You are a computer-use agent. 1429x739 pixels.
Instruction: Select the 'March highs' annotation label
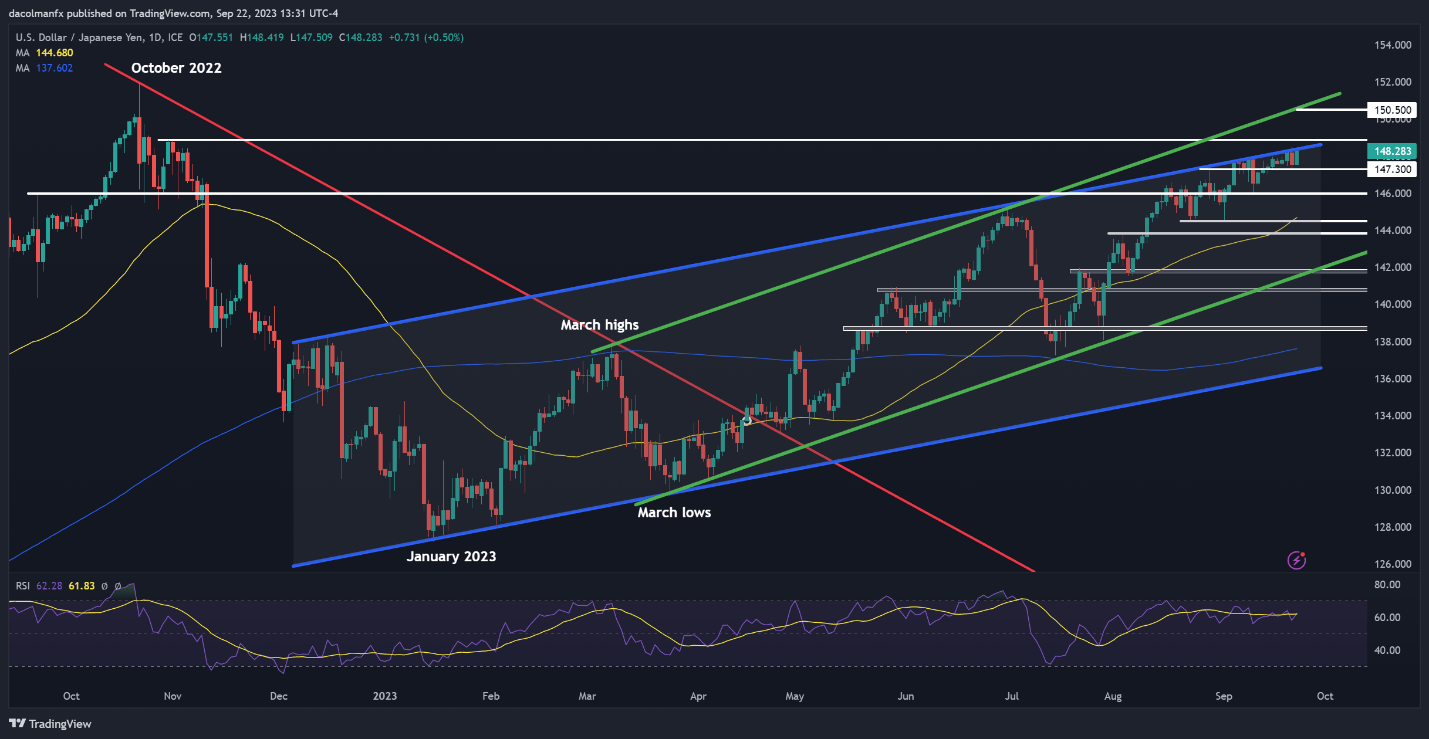pos(599,325)
